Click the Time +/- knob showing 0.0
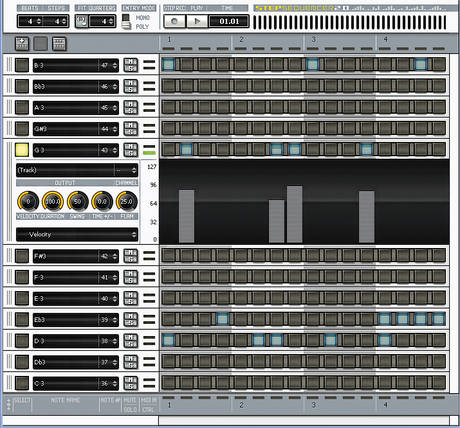This screenshot has width=460, height=428. click(x=102, y=201)
